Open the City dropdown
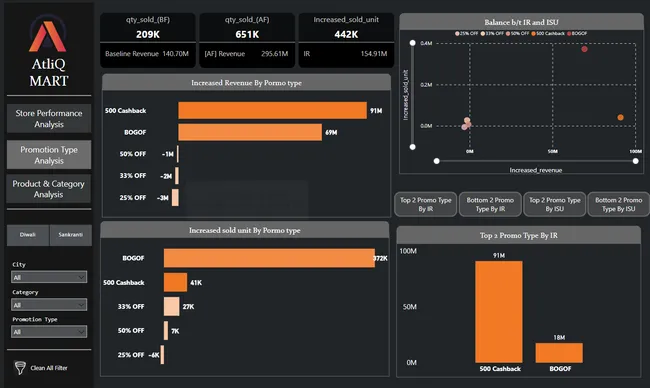Screen dimensions: 650x388 tap(49, 277)
